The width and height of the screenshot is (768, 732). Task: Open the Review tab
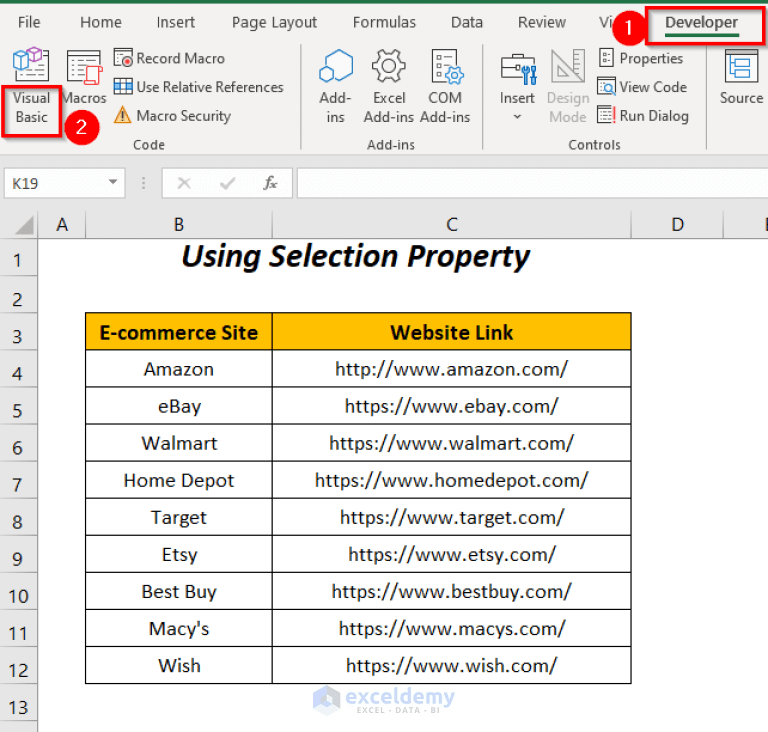tap(542, 22)
